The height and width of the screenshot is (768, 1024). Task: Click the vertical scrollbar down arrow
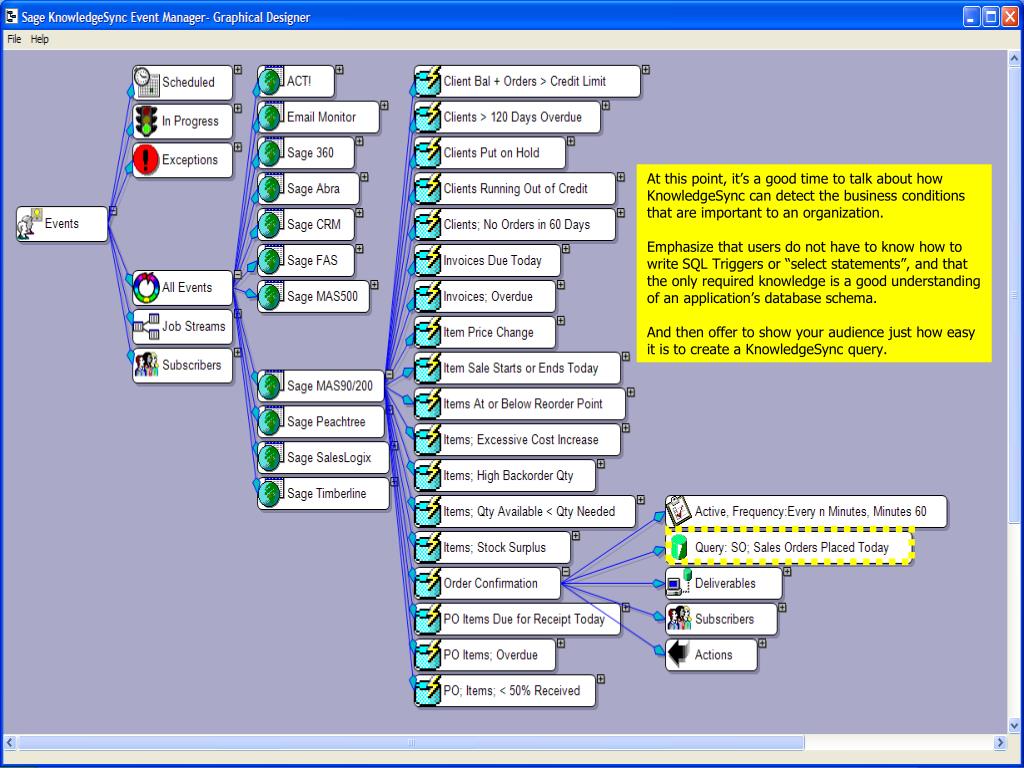coord(1014,725)
